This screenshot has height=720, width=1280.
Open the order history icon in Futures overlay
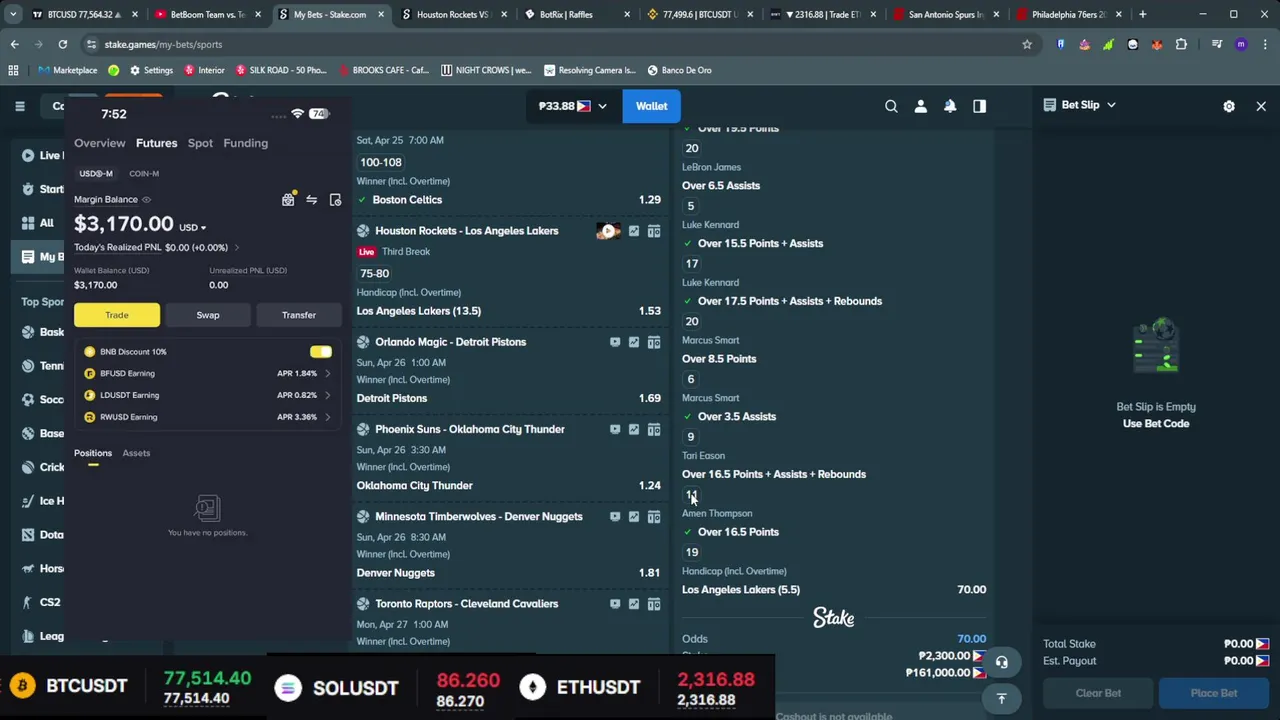[x=335, y=200]
